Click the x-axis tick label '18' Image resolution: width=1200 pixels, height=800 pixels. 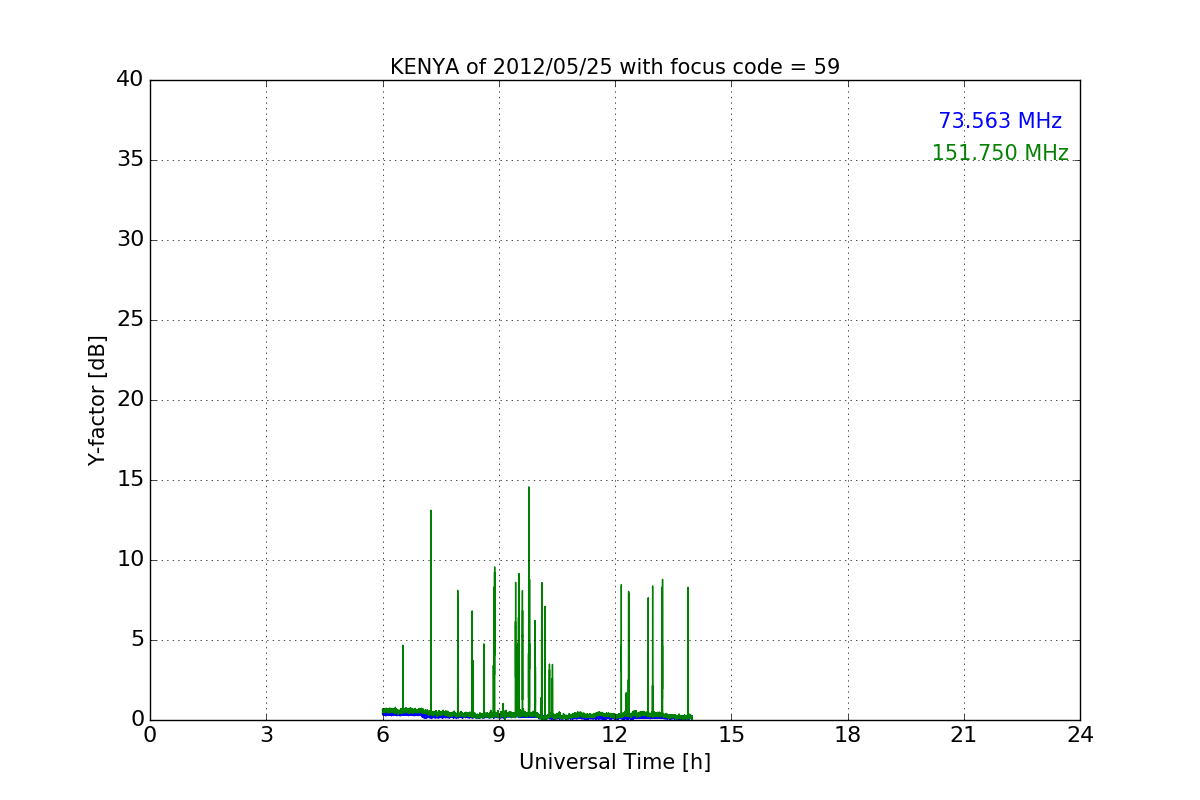tap(848, 735)
